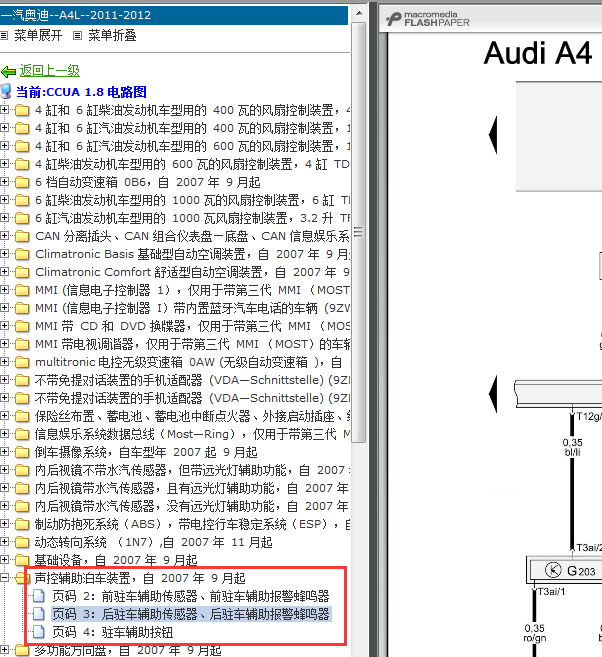Click the Macromedia FlashPaper logo
602x657 pixels.
coord(427,19)
